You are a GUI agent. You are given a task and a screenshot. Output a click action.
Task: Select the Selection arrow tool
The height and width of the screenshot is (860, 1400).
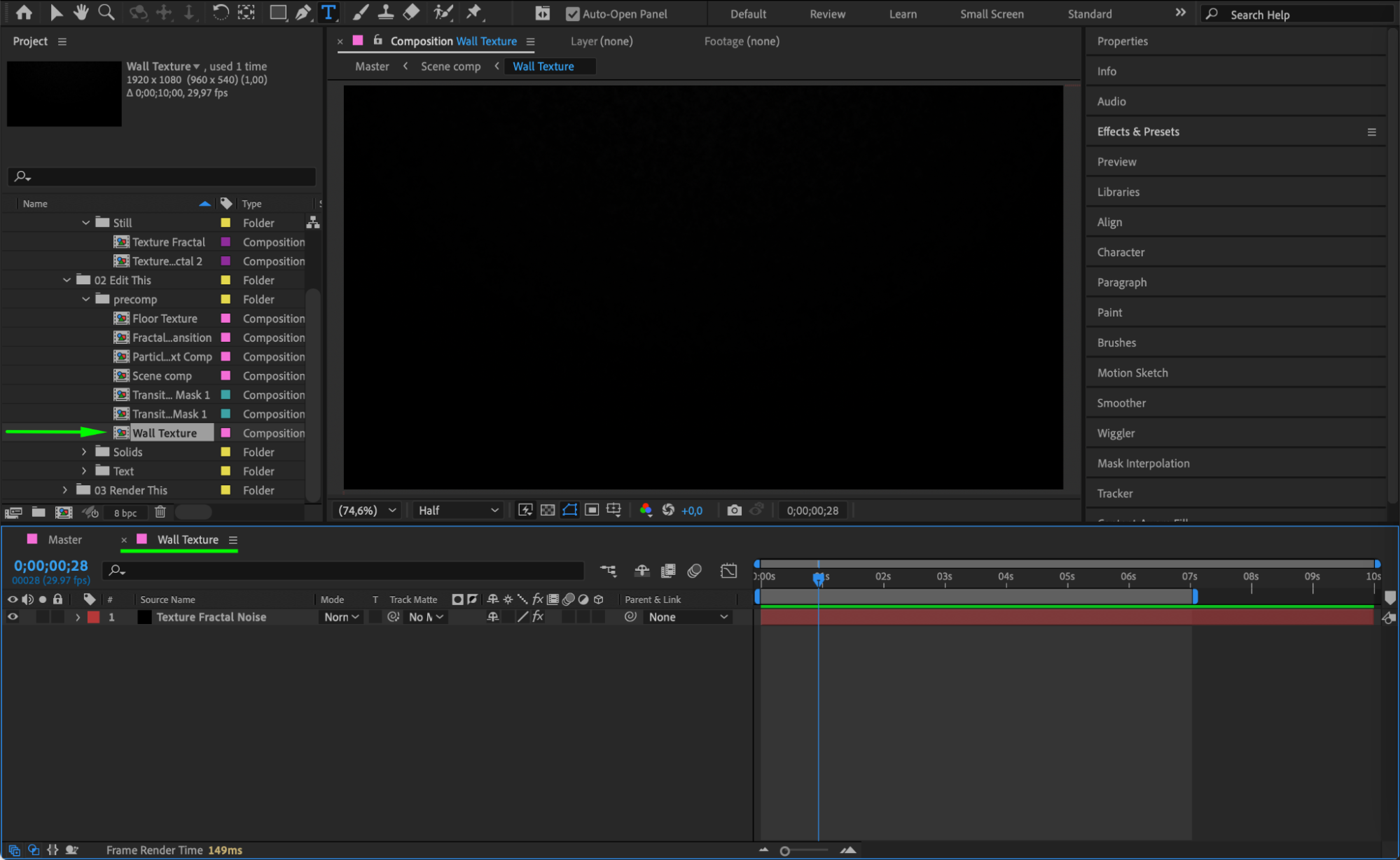point(56,13)
